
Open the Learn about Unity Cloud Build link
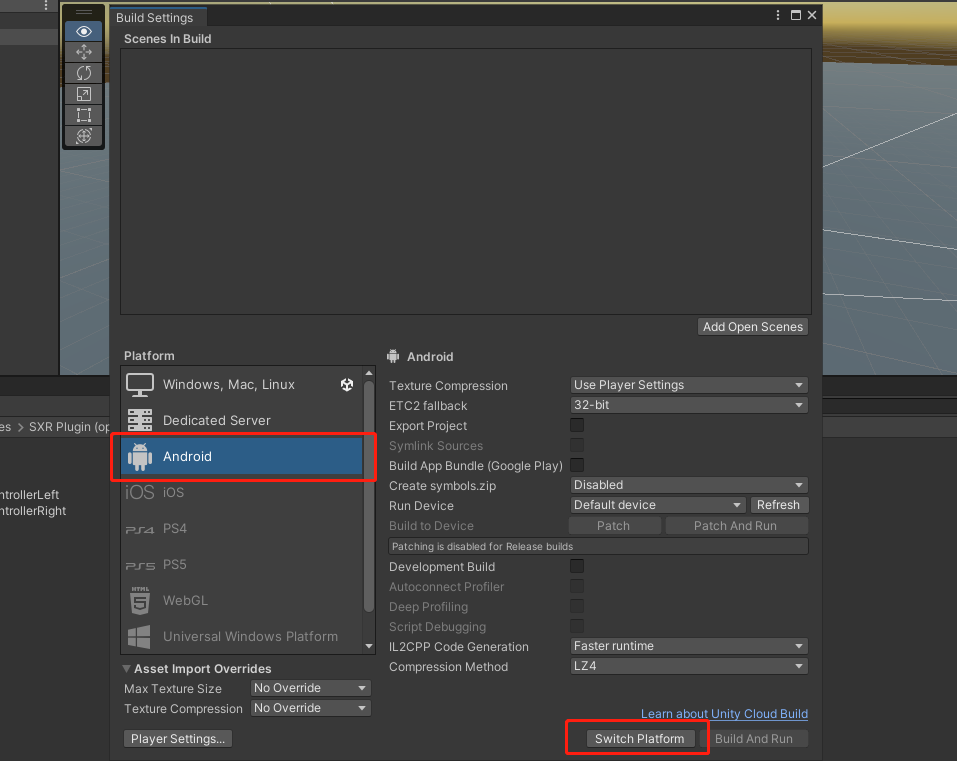point(724,714)
